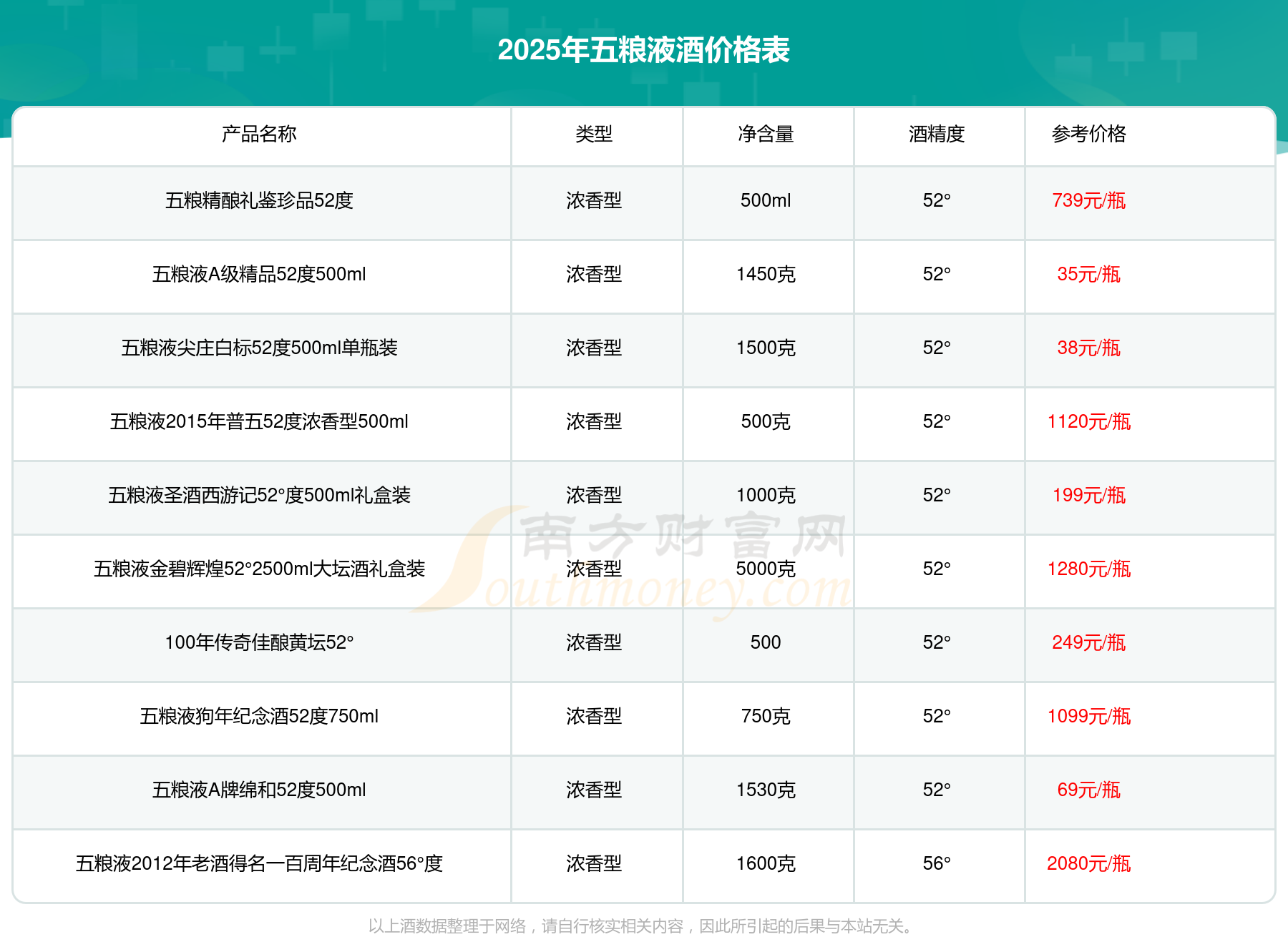
Task: Select product 五粮液狗年纪念酒52度750ml
Action: pos(259,716)
